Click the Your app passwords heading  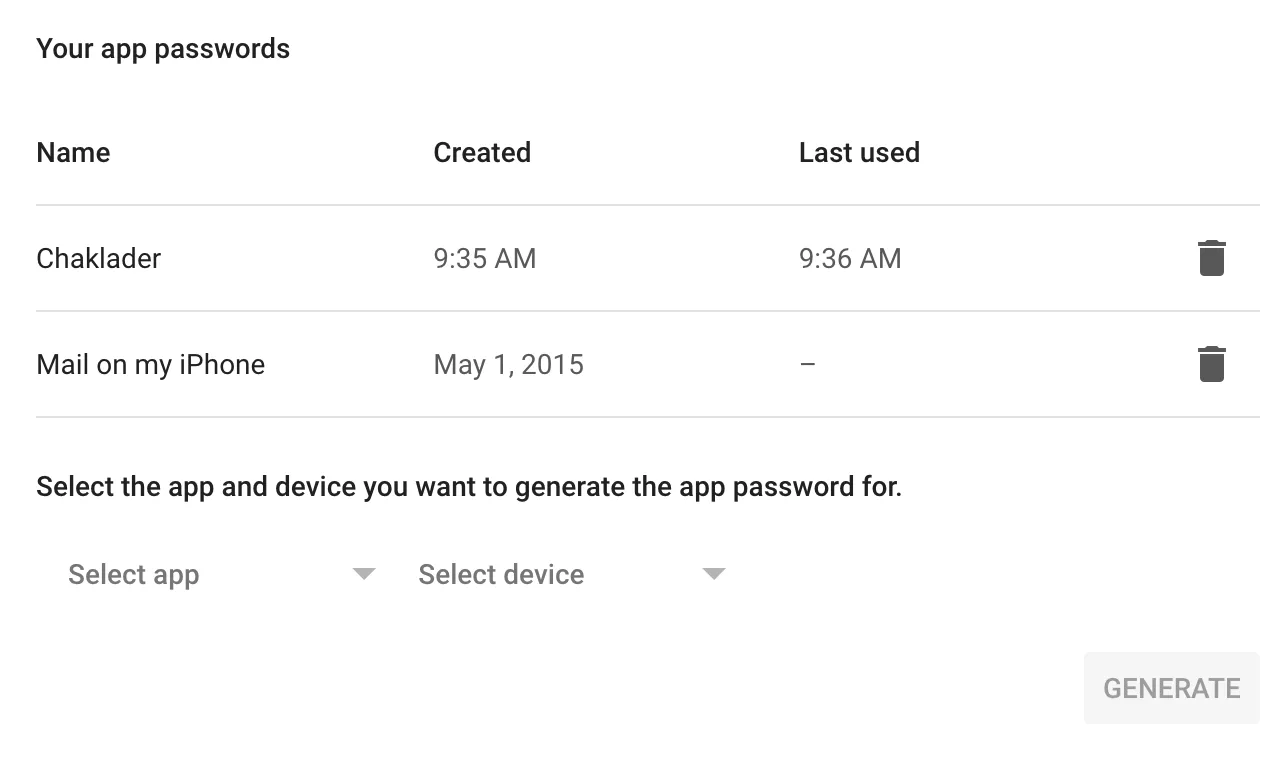click(x=163, y=49)
